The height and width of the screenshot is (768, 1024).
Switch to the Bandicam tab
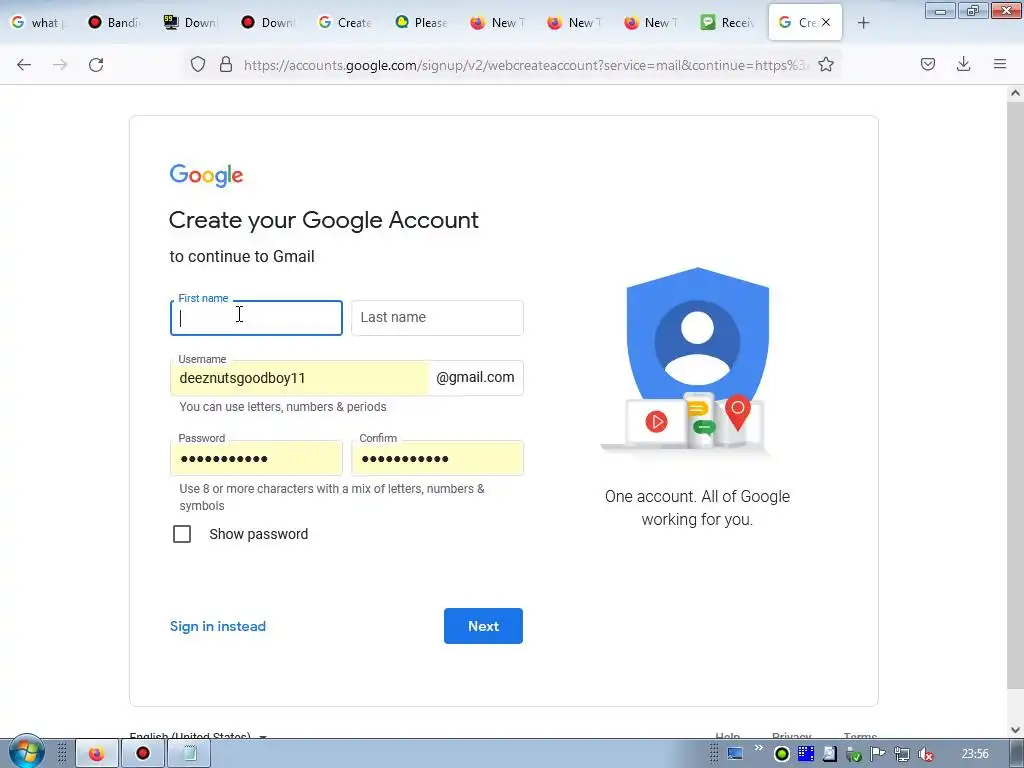point(115,23)
